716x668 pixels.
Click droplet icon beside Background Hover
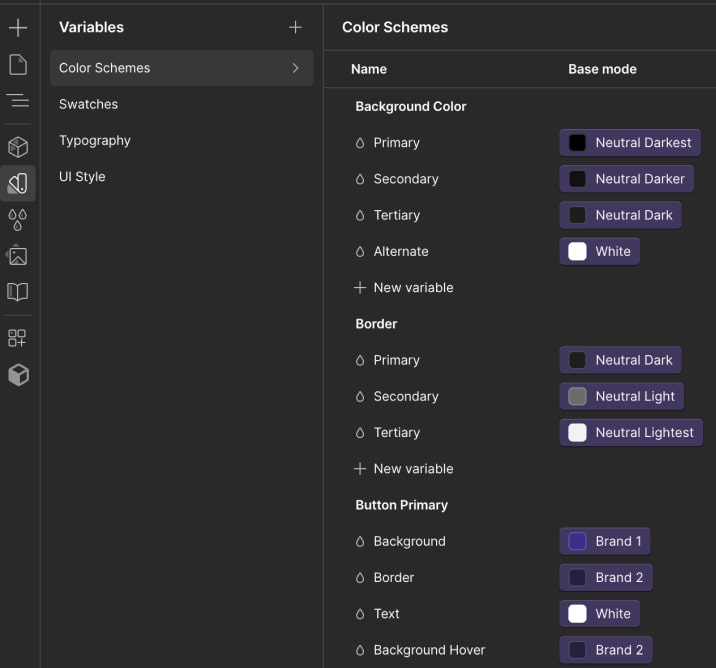(x=360, y=650)
